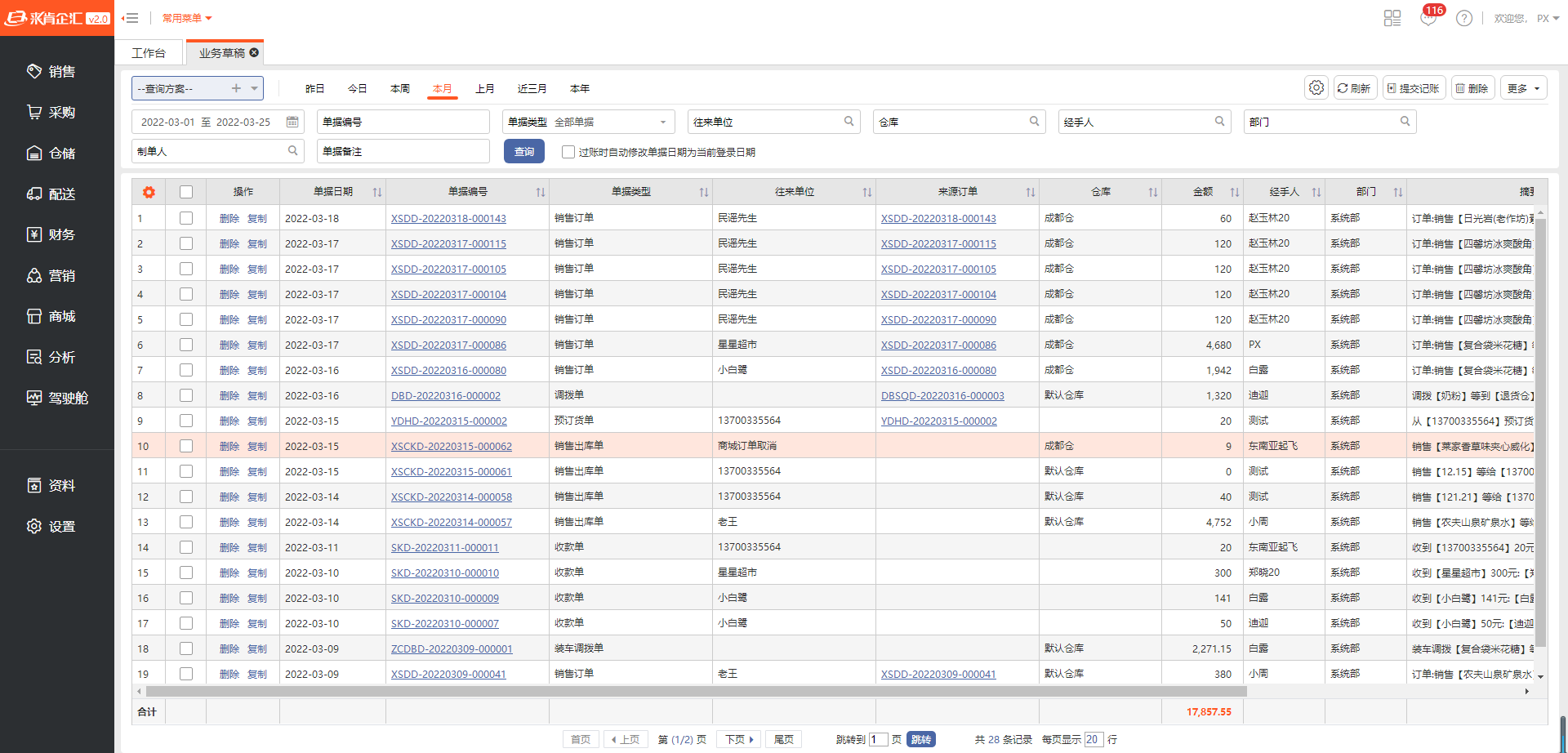Screen dimensions: 1568x753
Task: Click the help question mark icon
Action: [x=1464, y=18]
